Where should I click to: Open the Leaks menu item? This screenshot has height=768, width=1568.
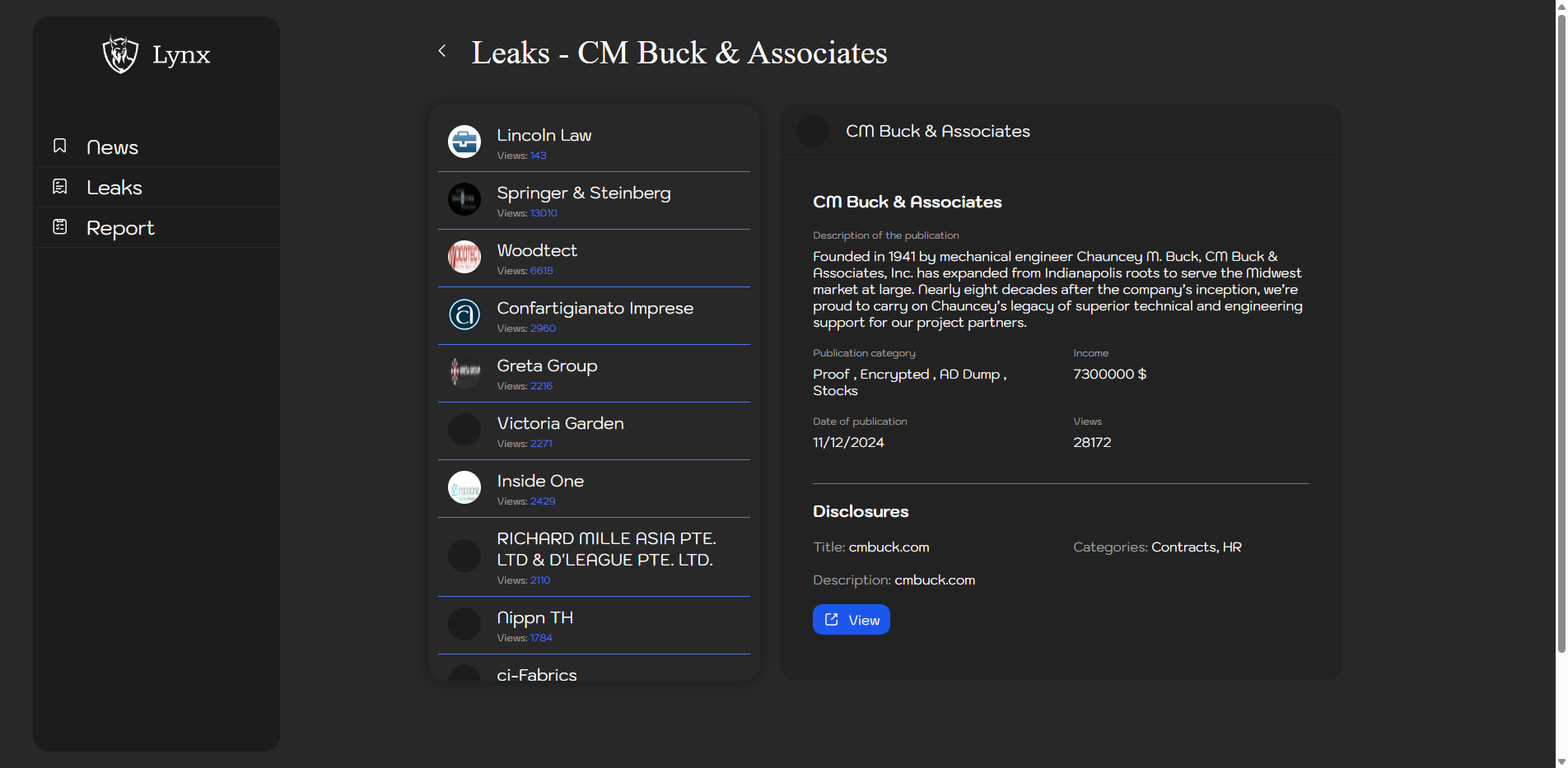click(x=114, y=188)
